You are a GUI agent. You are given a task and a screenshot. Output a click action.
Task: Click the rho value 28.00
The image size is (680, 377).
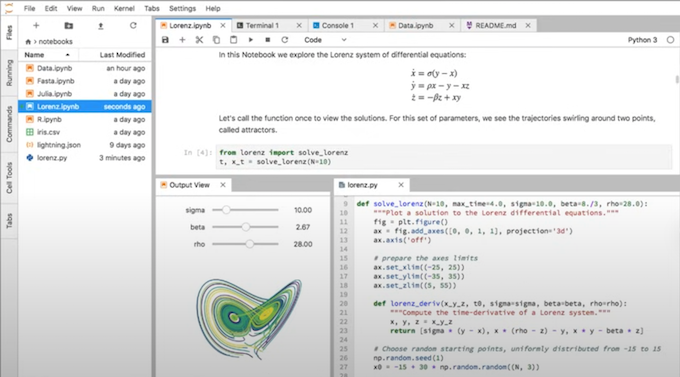[303, 244]
